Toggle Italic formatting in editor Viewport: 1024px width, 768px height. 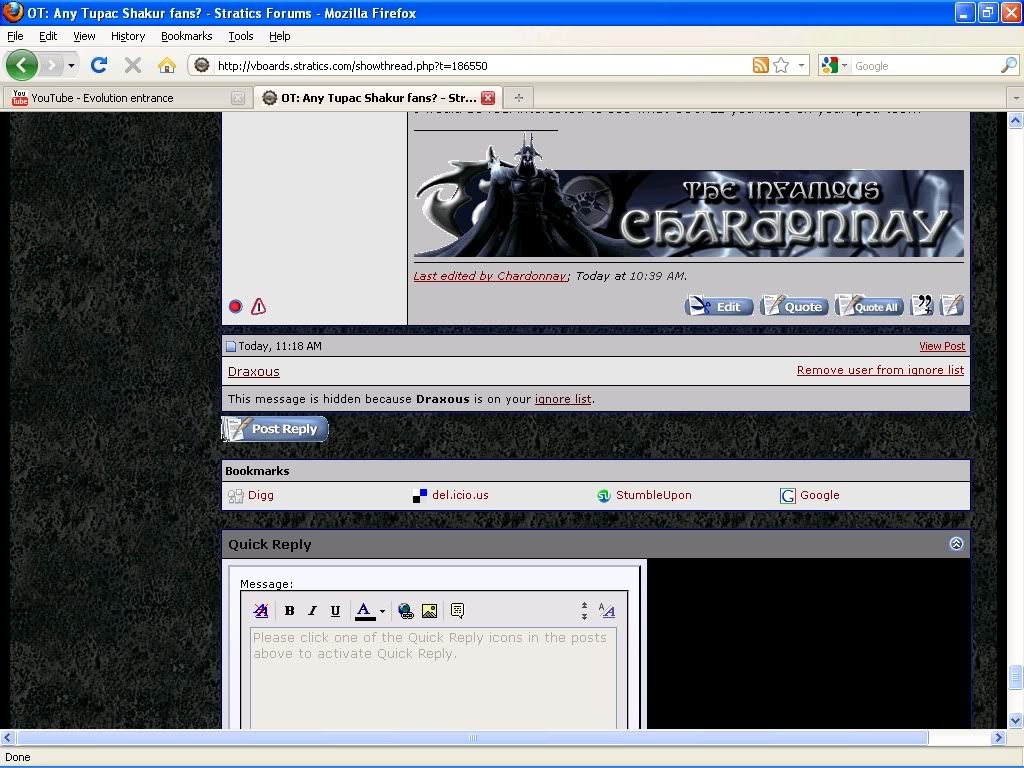tap(312, 611)
